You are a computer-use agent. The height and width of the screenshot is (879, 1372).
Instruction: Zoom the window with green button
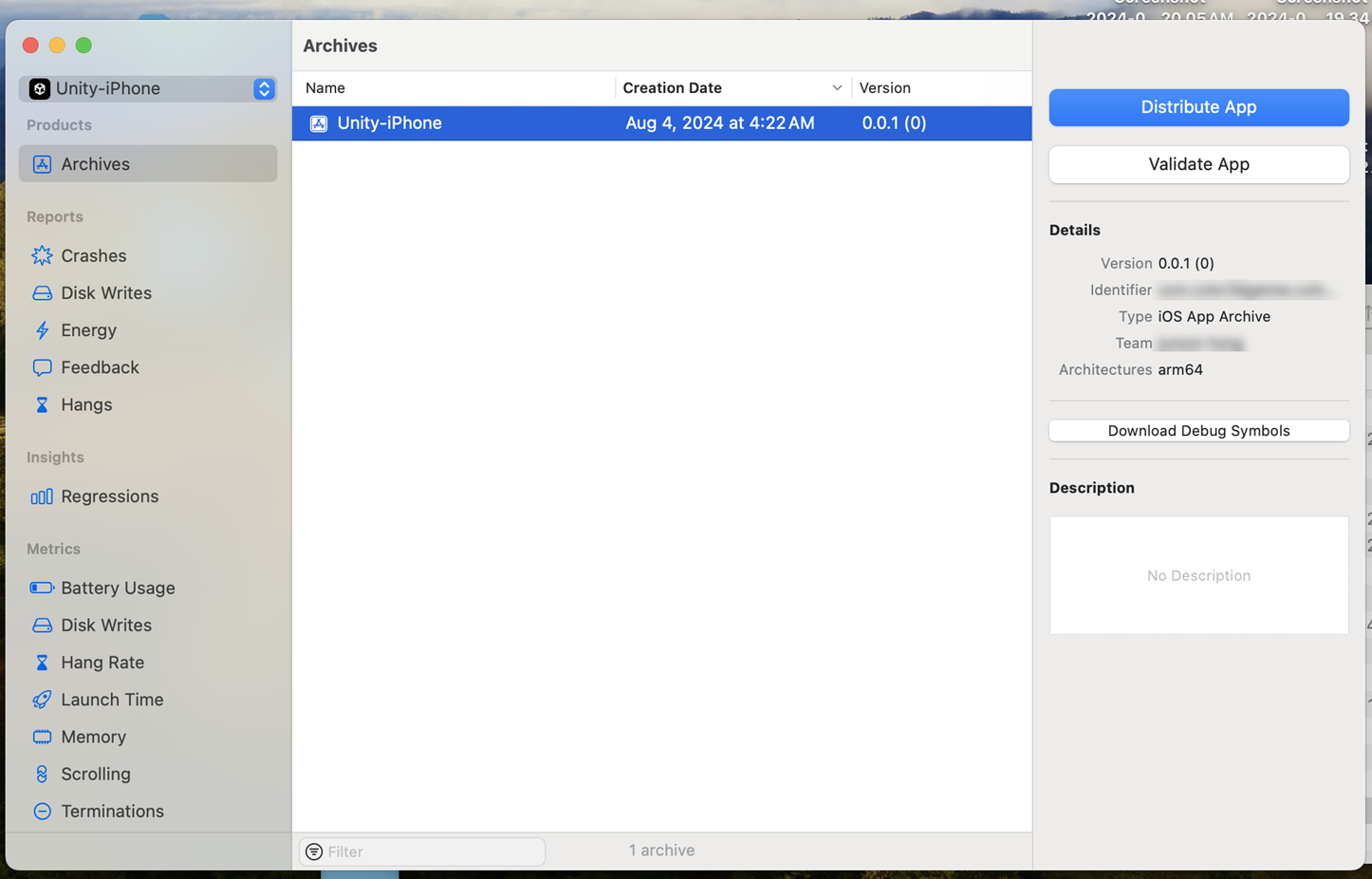tap(83, 45)
